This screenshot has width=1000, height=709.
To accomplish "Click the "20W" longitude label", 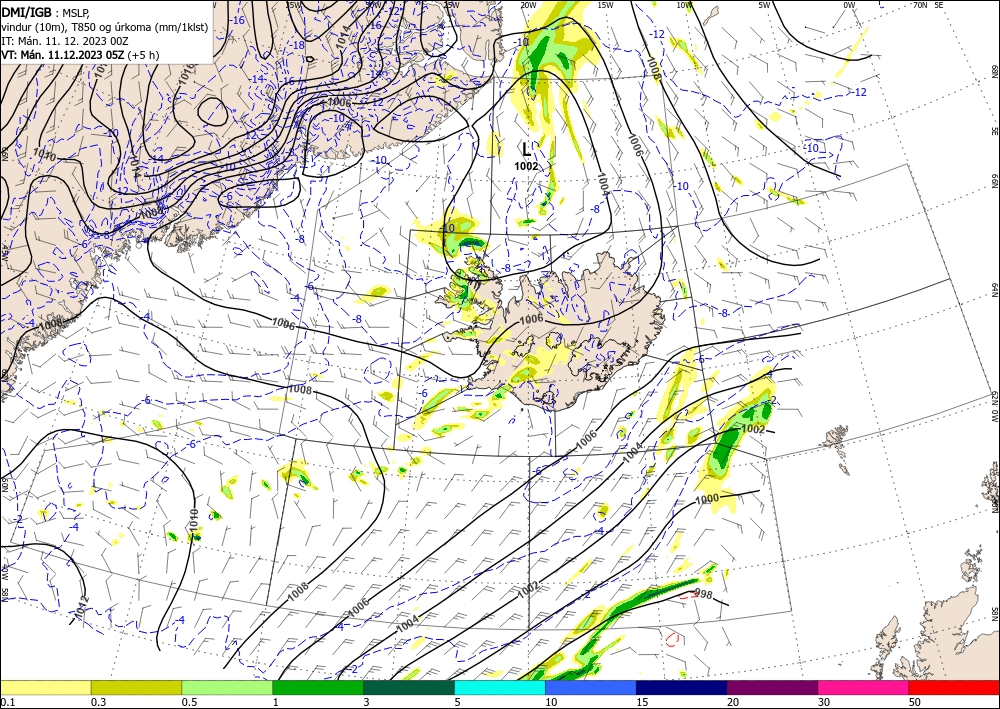I will (x=527, y=5).
